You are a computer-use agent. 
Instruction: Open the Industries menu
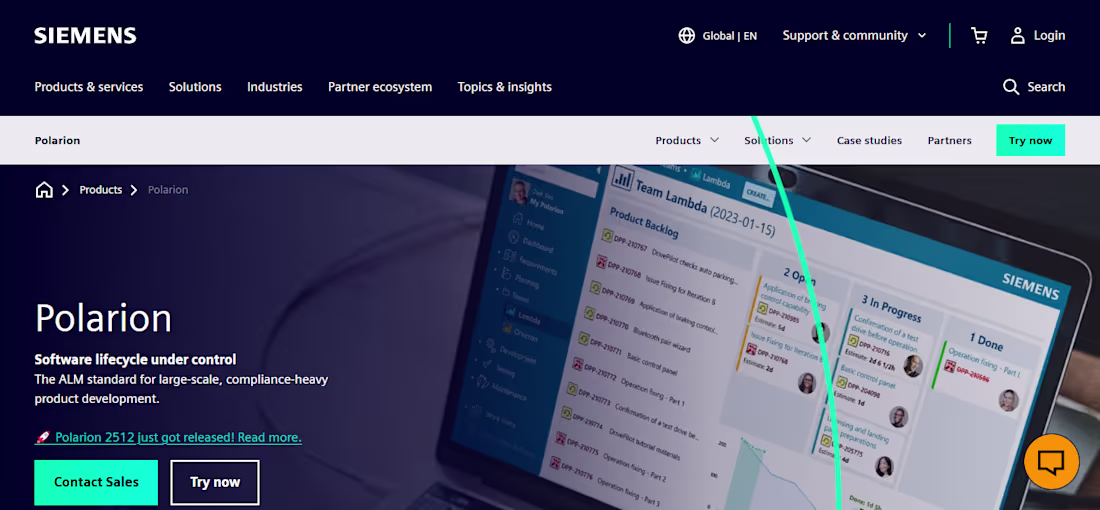click(x=274, y=87)
